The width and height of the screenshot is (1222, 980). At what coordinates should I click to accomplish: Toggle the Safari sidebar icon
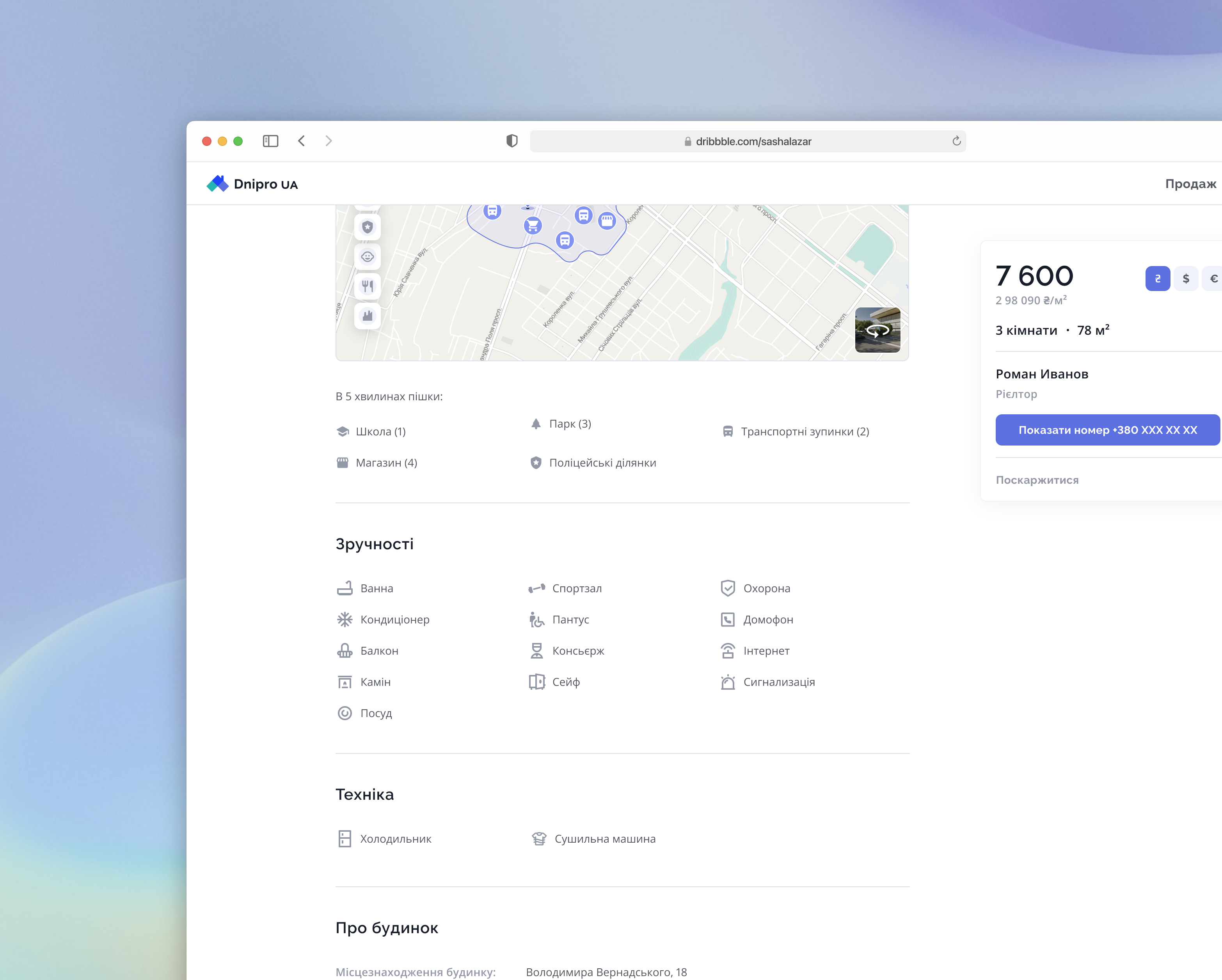[270, 141]
